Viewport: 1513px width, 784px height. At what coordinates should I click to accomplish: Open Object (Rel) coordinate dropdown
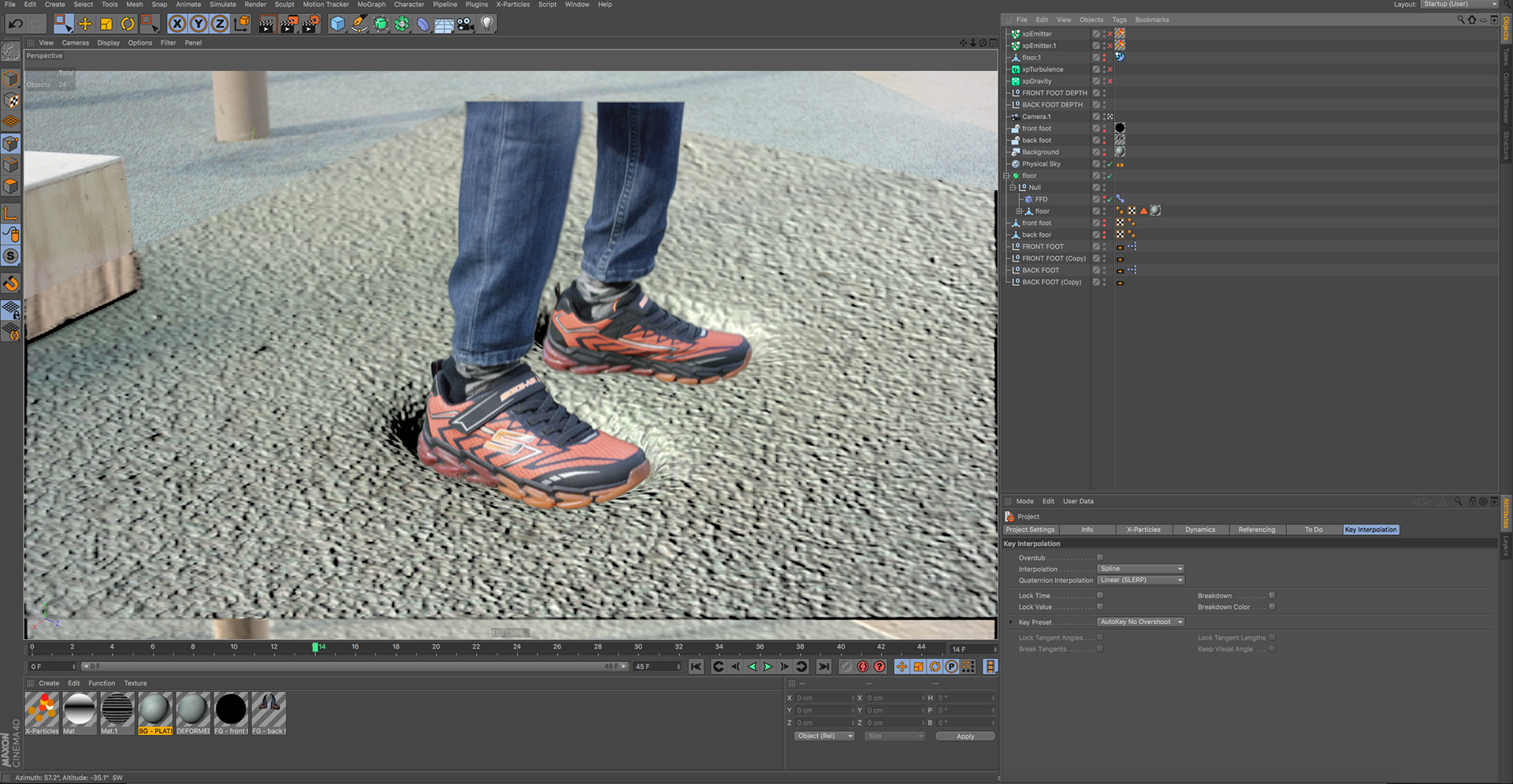pos(824,736)
